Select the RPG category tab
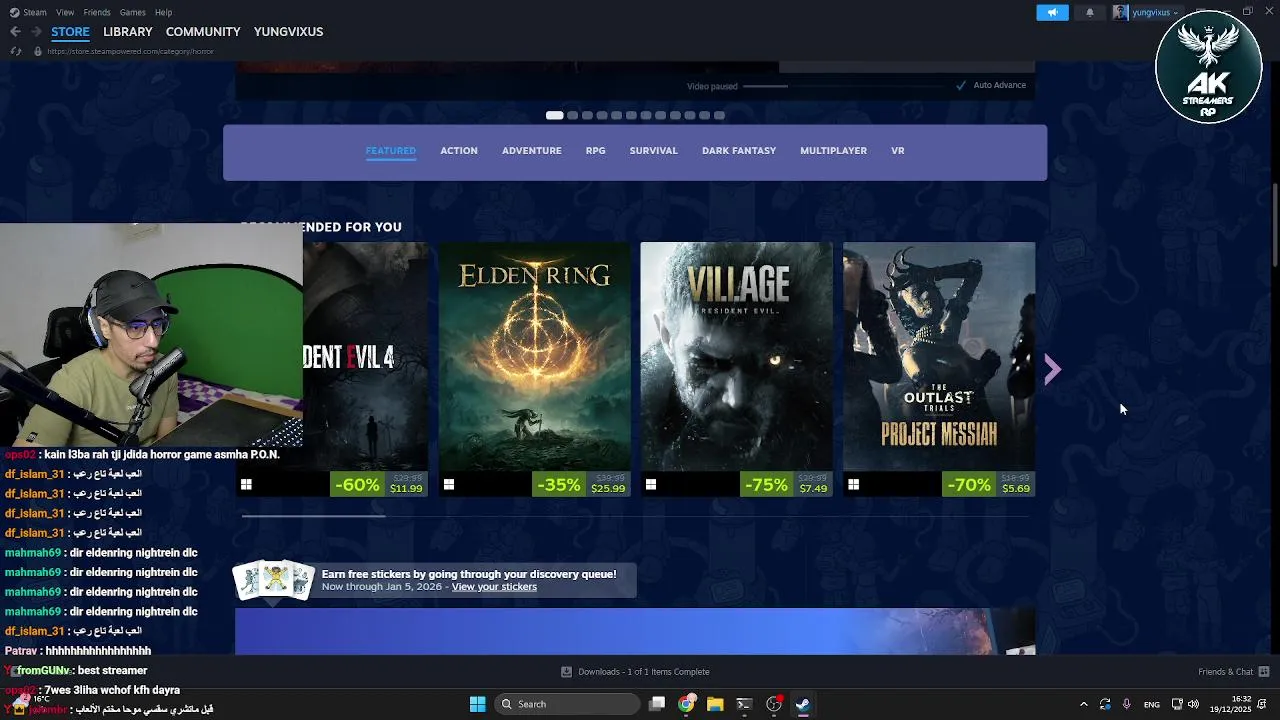Image resolution: width=1280 pixels, height=720 pixels. pos(596,151)
